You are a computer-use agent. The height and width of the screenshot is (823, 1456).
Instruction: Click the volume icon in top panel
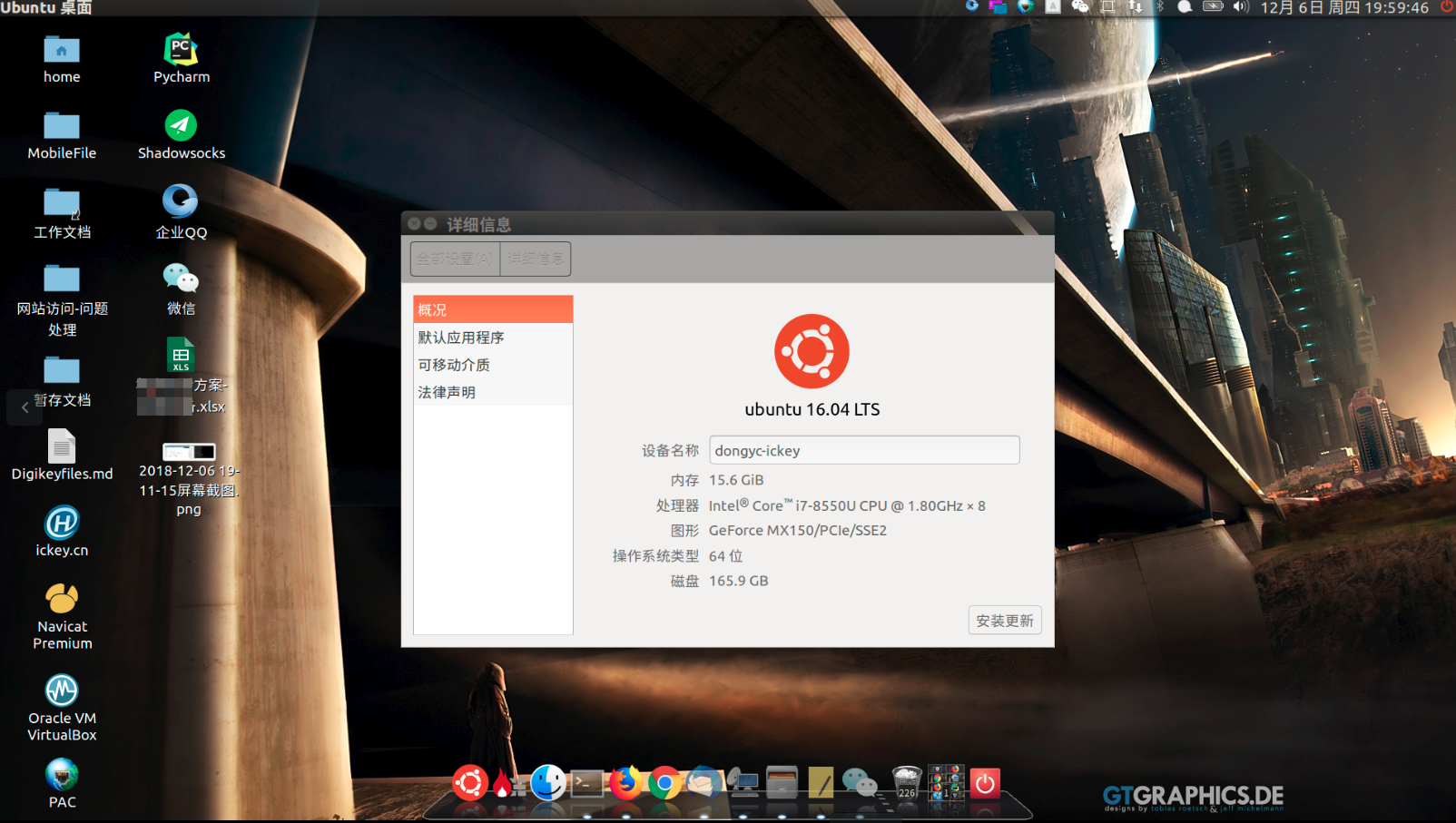pyautogui.click(x=1241, y=7)
